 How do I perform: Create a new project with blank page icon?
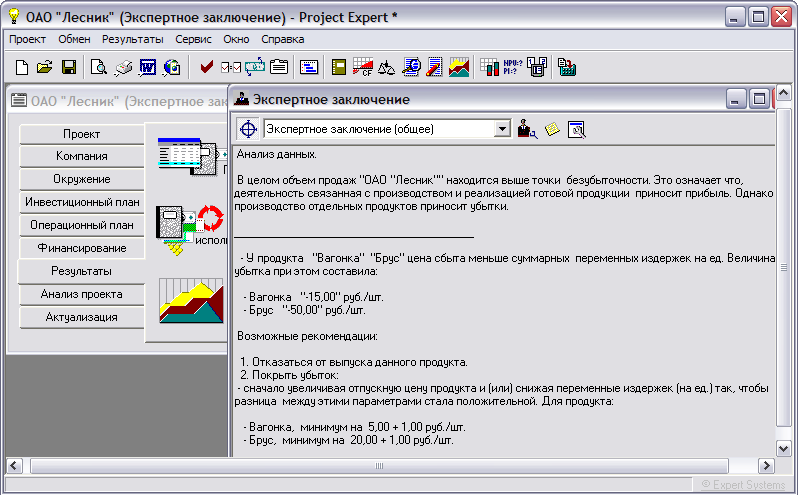pyautogui.click(x=21, y=67)
